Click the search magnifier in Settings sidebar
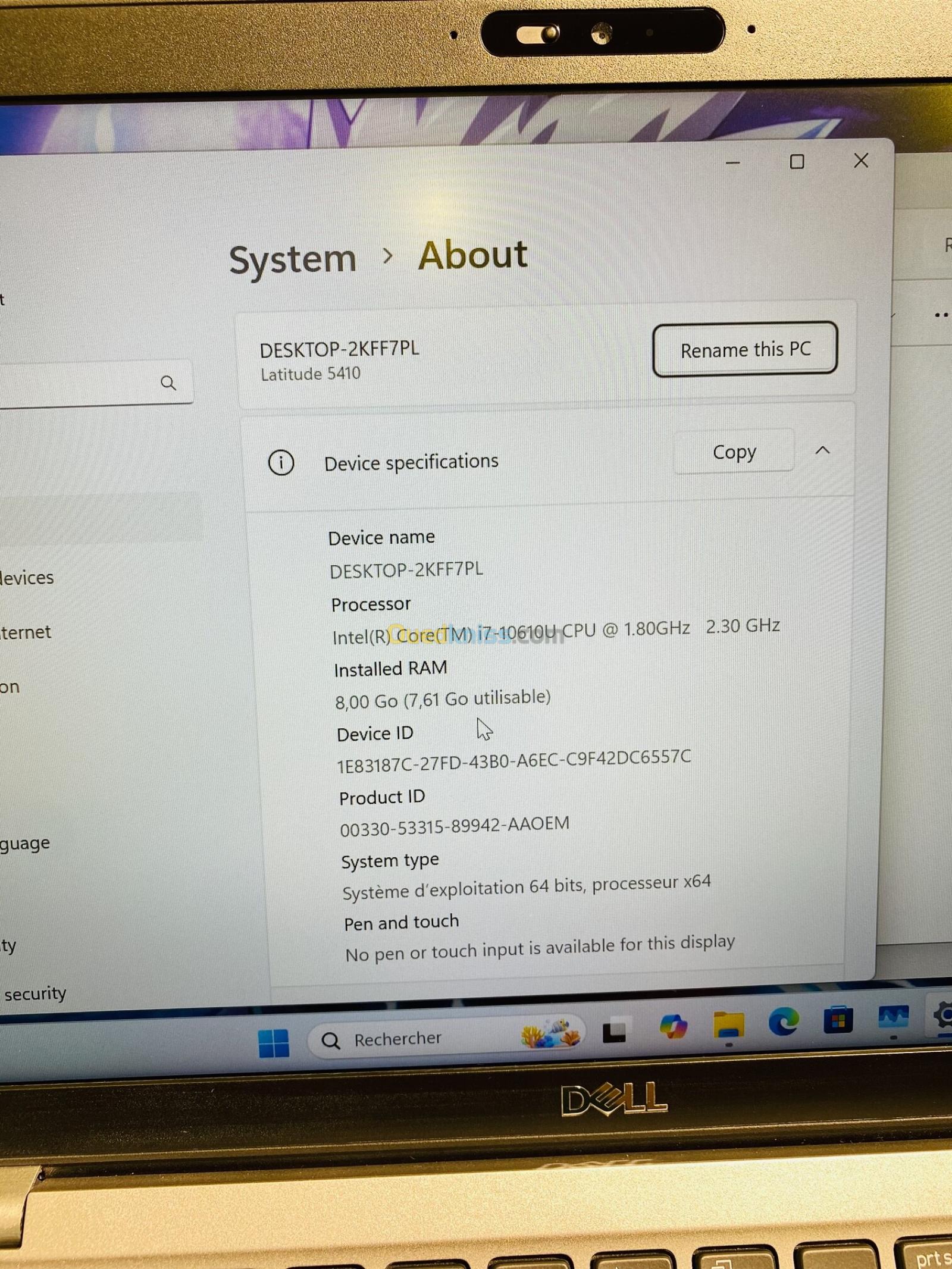 click(168, 383)
